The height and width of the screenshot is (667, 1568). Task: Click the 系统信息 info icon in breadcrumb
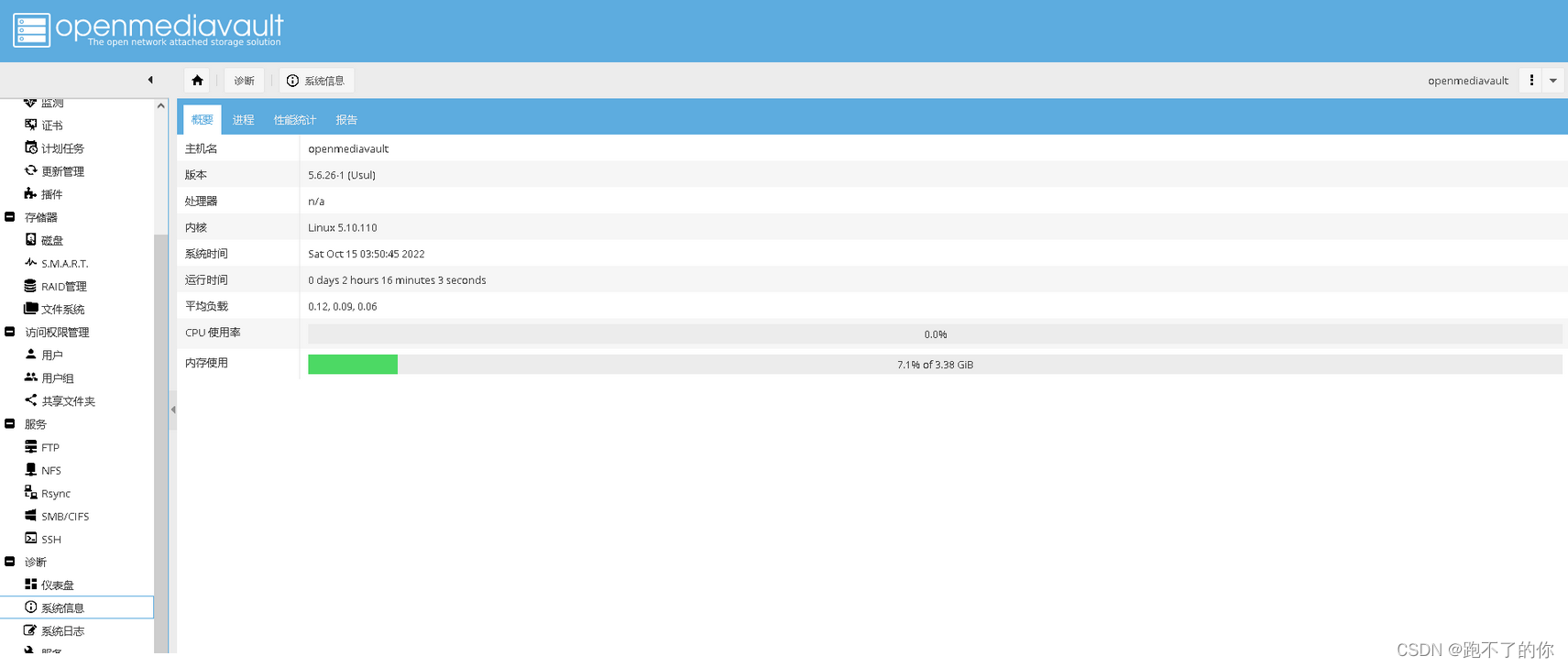pos(292,81)
